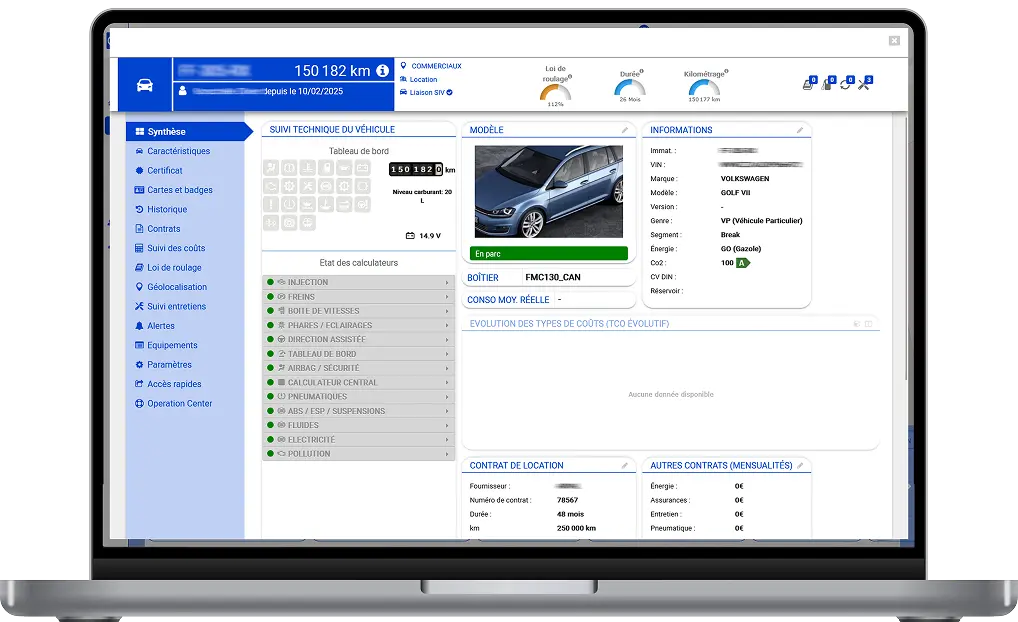The image size is (1018, 622).
Task: Expand the POLLUTION calculator row
Action: point(358,454)
